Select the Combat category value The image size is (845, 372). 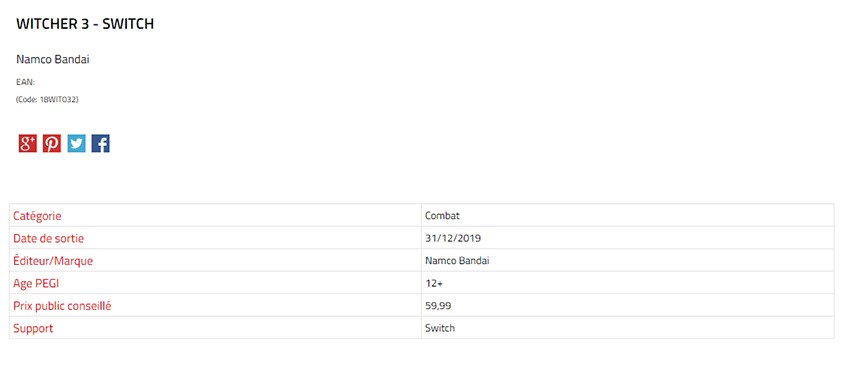(442, 216)
